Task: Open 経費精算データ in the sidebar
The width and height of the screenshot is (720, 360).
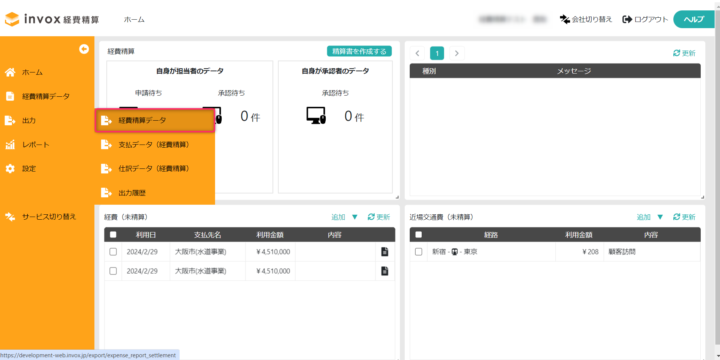Action: 47,96
